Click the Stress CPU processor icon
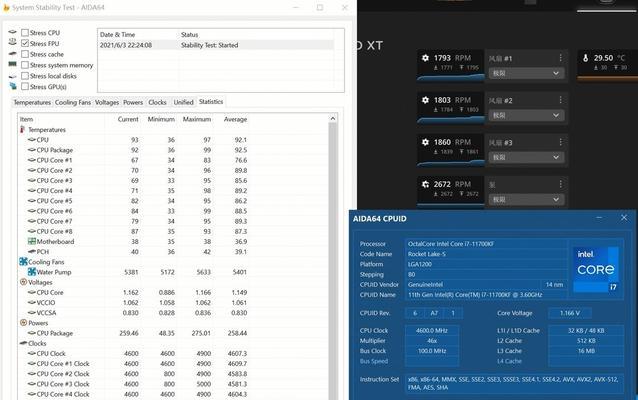The height and width of the screenshot is (400, 638). 13,32
